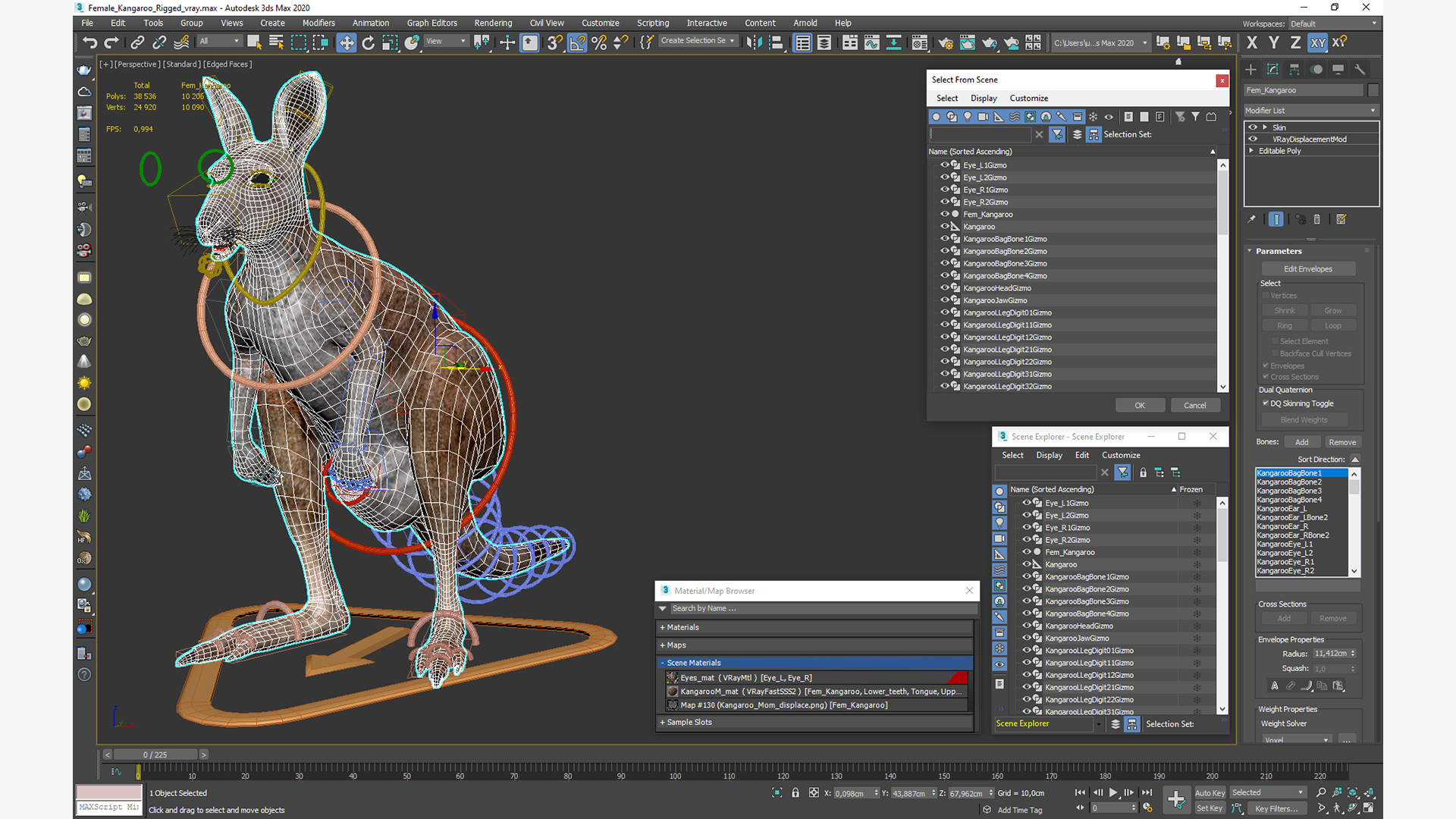Click OK in Select From Scene
This screenshot has width=1456, height=819.
[x=1140, y=405]
